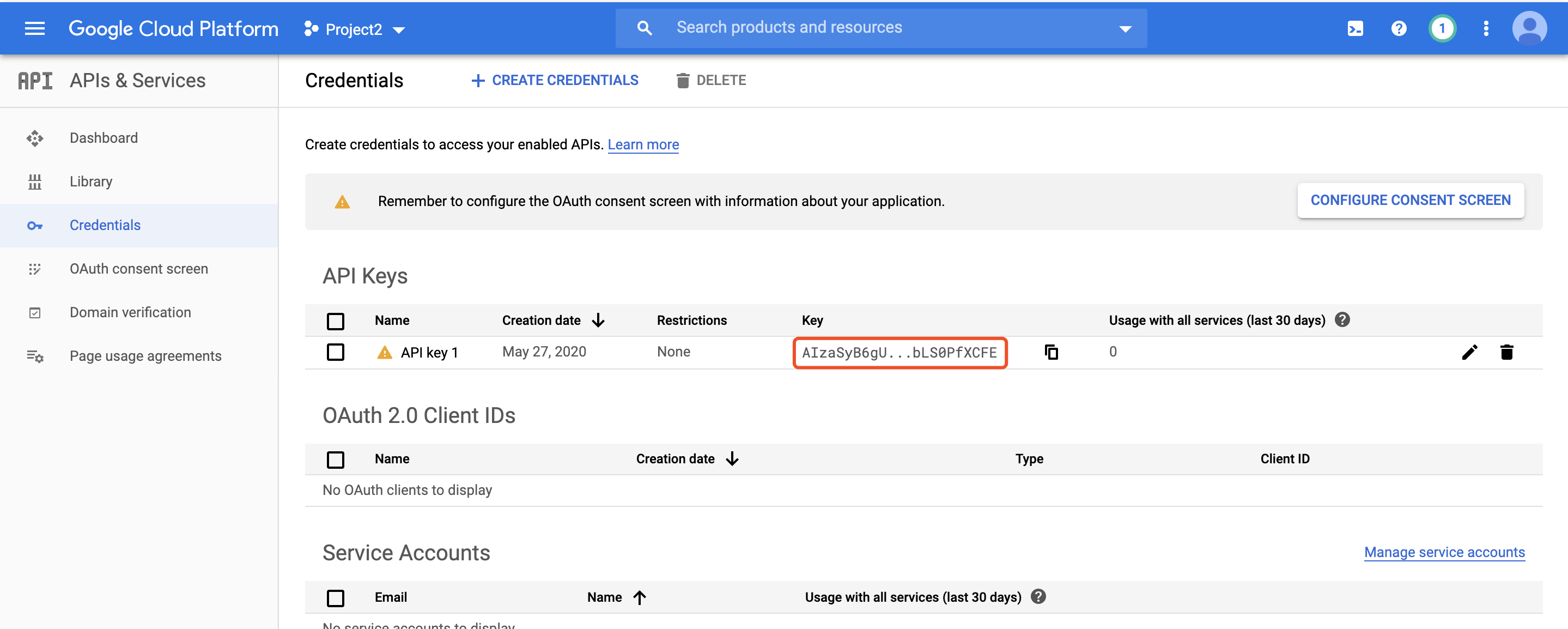
Task: Expand the search bar dropdown arrow
Action: pyautogui.click(x=1125, y=29)
